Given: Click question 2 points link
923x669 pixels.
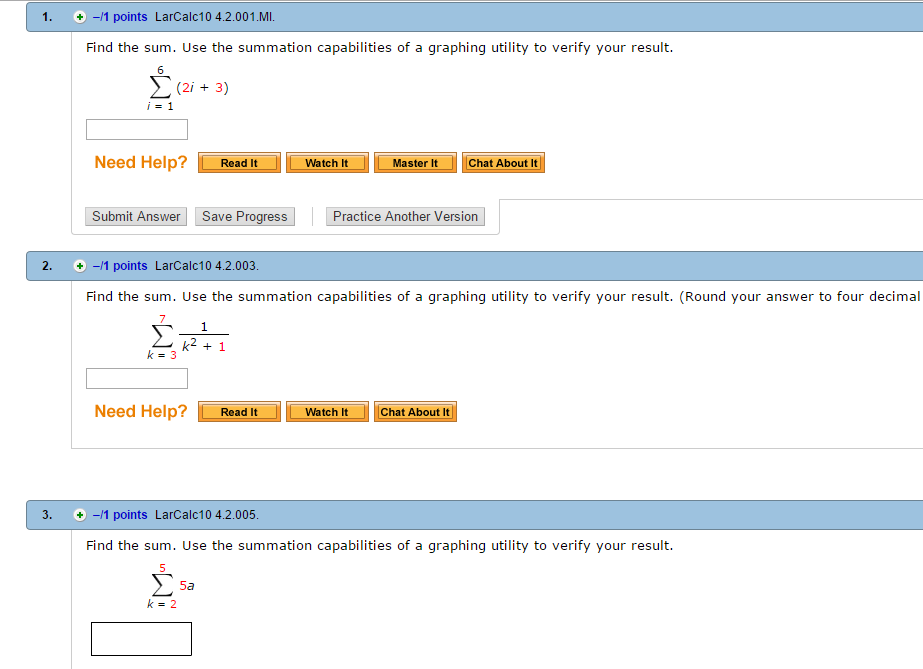Looking at the screenshot, I should coord(120,266).
